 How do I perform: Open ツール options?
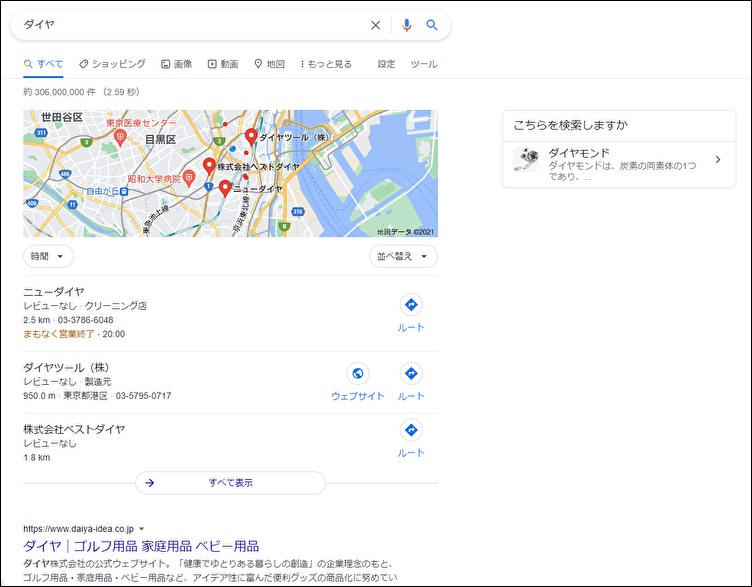coord(424,64)
